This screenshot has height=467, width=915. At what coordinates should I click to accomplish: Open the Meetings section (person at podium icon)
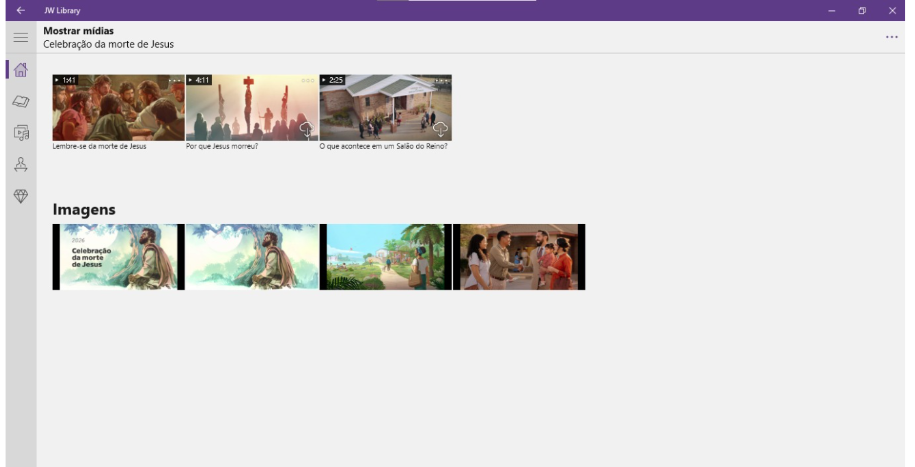point(20,164)
